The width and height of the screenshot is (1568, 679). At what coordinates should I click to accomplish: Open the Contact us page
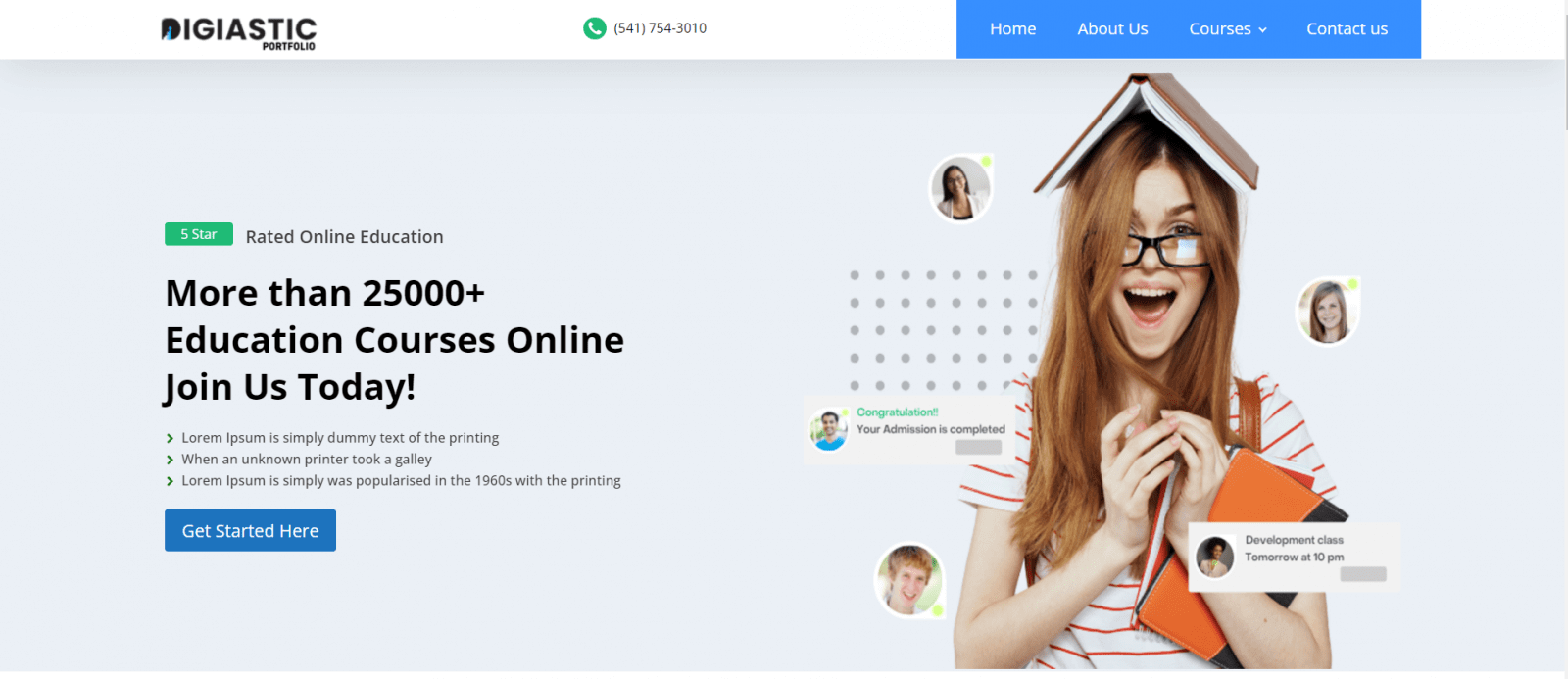tap(1347, 29)
